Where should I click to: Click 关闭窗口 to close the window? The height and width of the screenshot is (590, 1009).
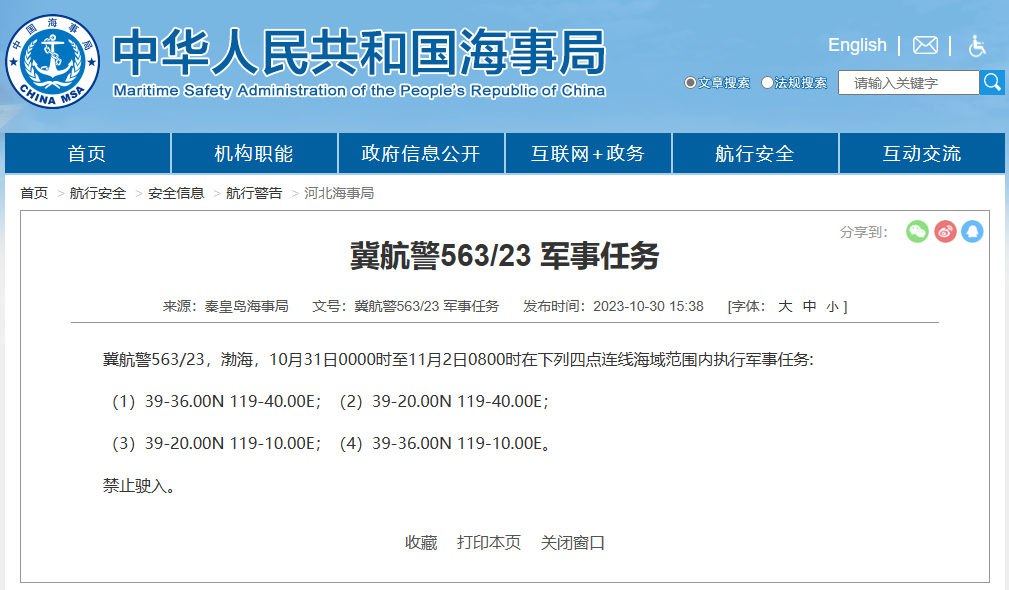pyautogui.click(x=573, y=543)
